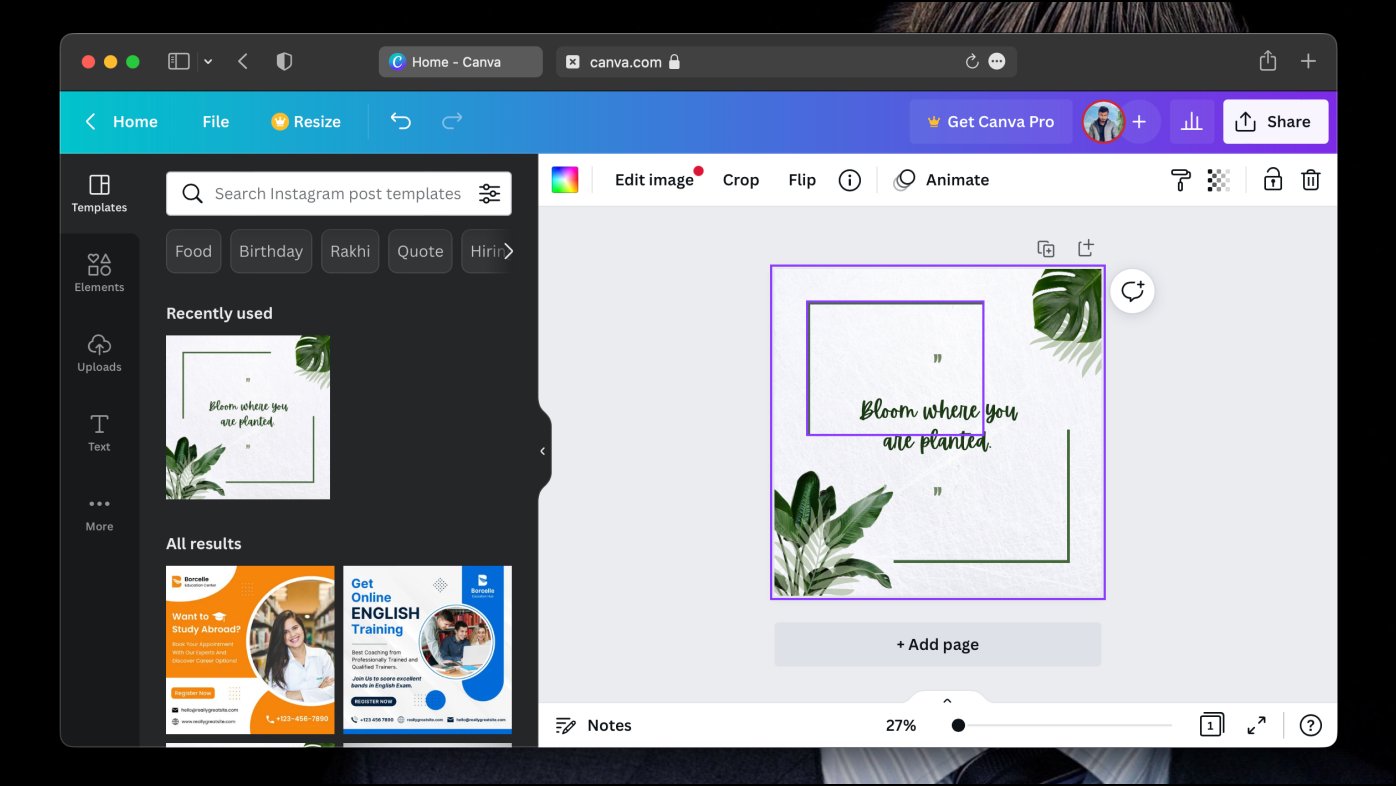Open the image color picker swatch
The height and width of the screenshot is (786, 1396).
click(565, 180)
